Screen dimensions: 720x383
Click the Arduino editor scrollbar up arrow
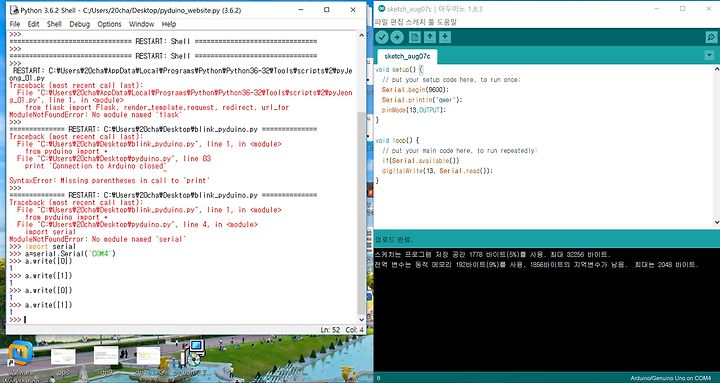pyautogui.click(x=716, y=69)
